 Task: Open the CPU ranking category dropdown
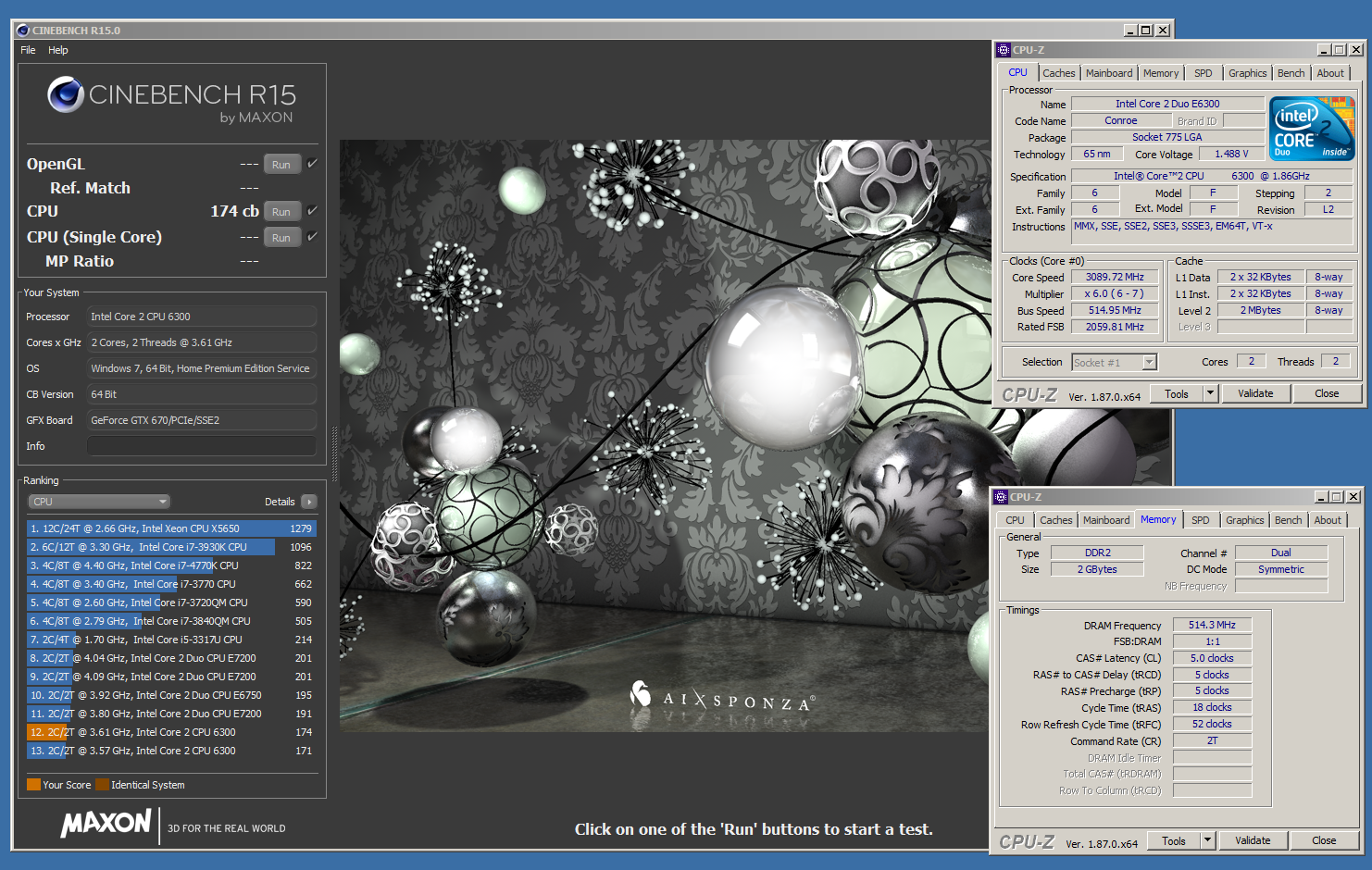click(99, 502)
